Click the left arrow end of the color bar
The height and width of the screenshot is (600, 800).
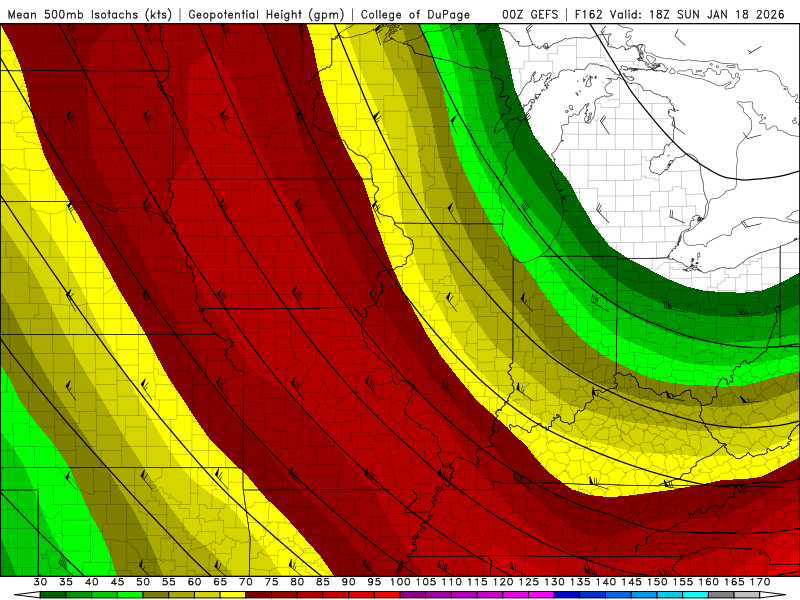click(x=27, y=595)
